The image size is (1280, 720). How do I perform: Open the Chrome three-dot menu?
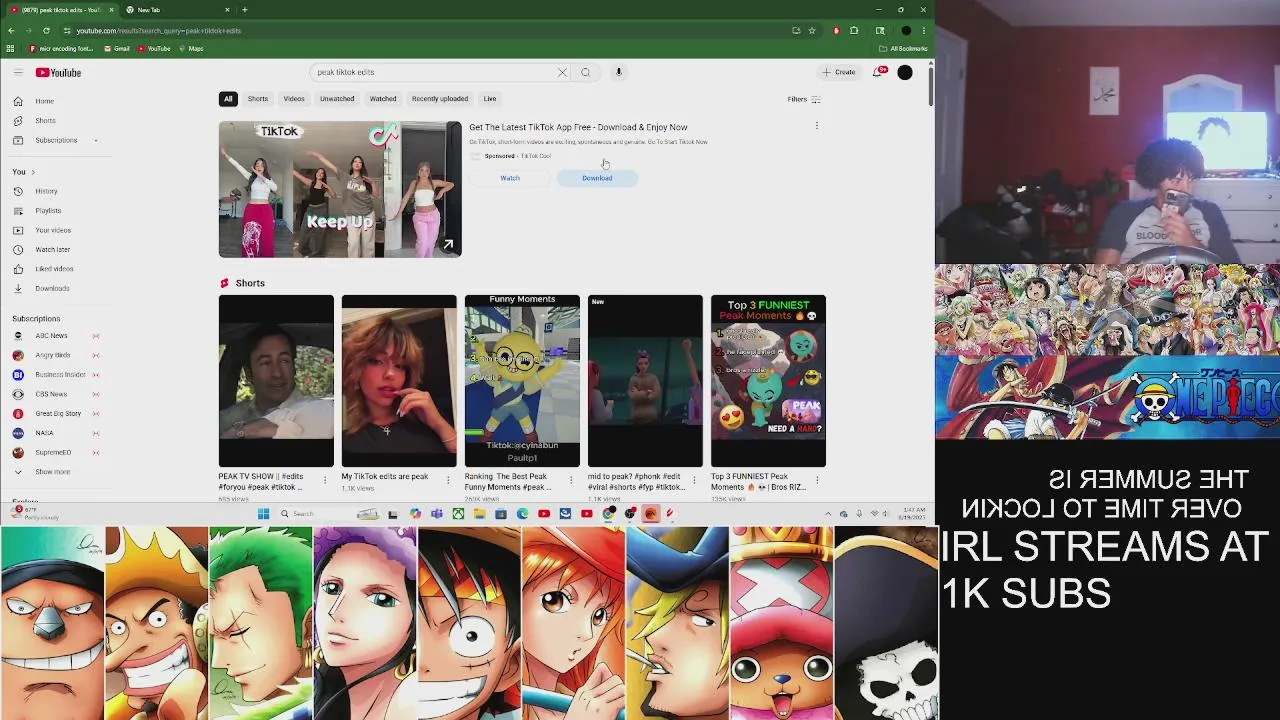point(924,30)
